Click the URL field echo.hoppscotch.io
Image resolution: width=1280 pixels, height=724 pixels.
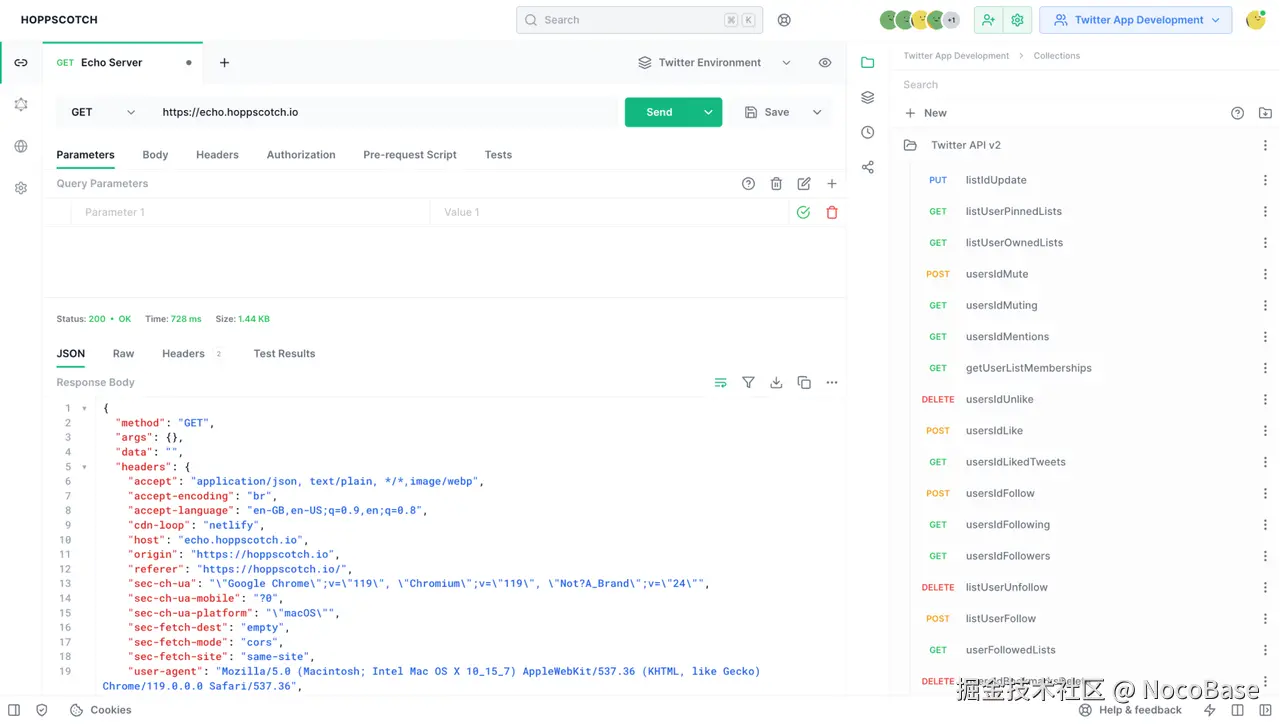(x=385, y=112)
